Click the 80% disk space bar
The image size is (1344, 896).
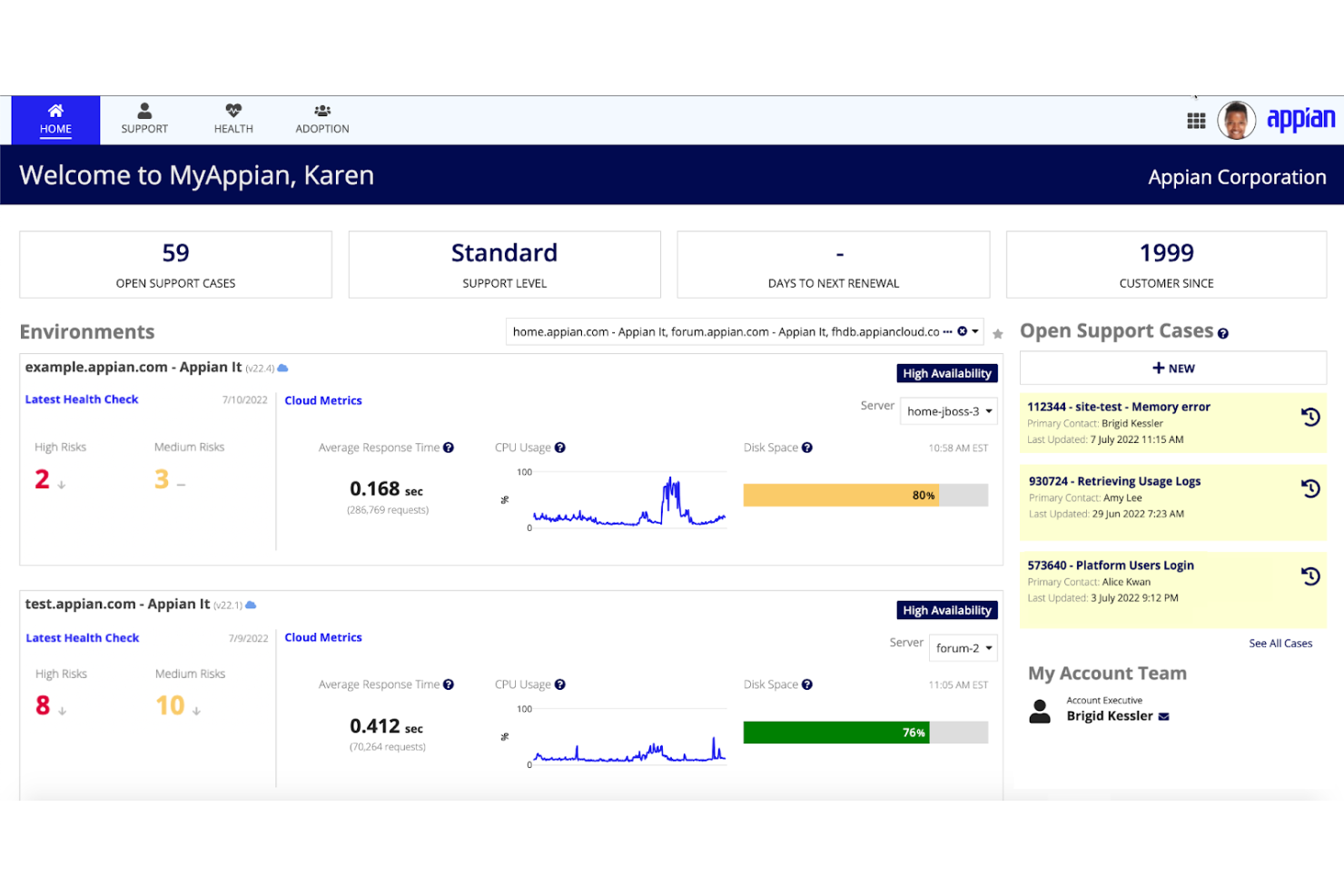click(865, 495)
